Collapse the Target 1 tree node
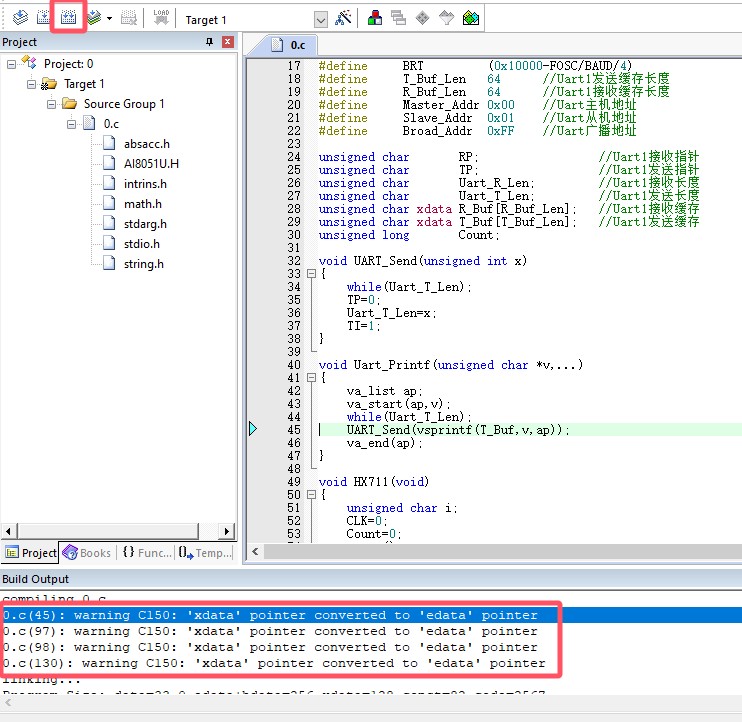Screen dimensions: 742x722 31,84
